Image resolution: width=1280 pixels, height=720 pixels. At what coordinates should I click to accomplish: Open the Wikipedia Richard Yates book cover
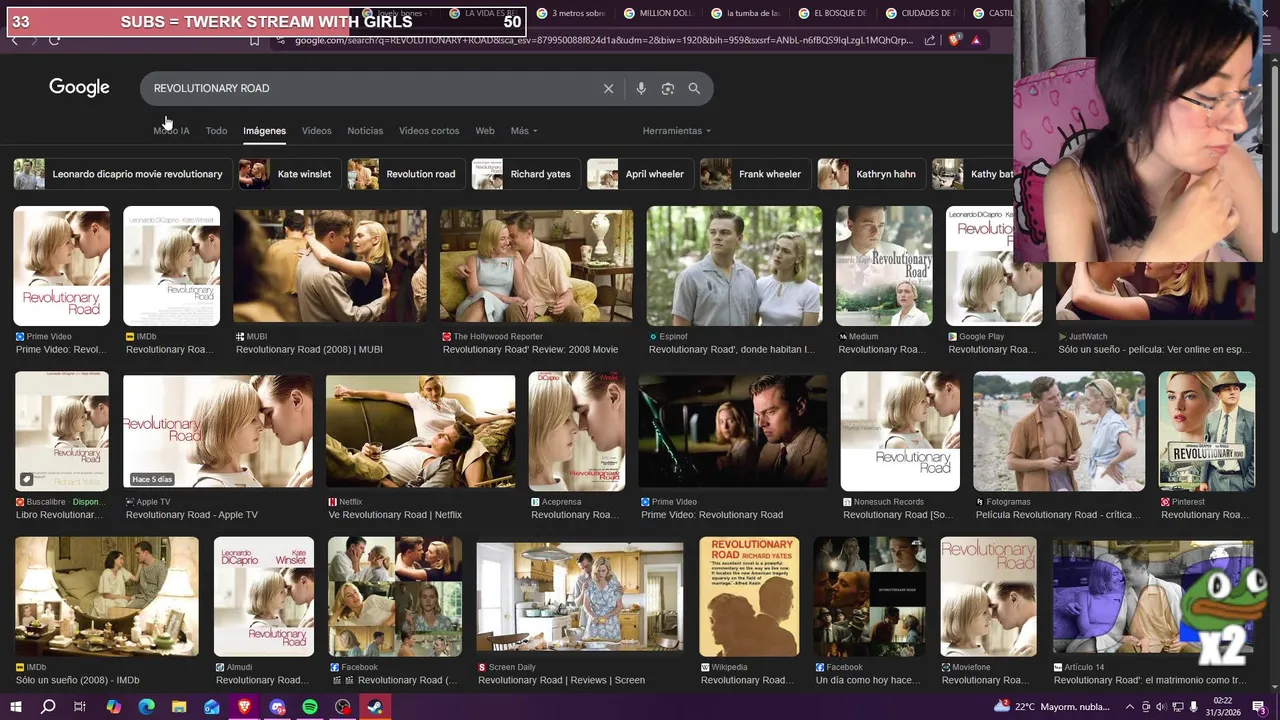pos(749,597)
